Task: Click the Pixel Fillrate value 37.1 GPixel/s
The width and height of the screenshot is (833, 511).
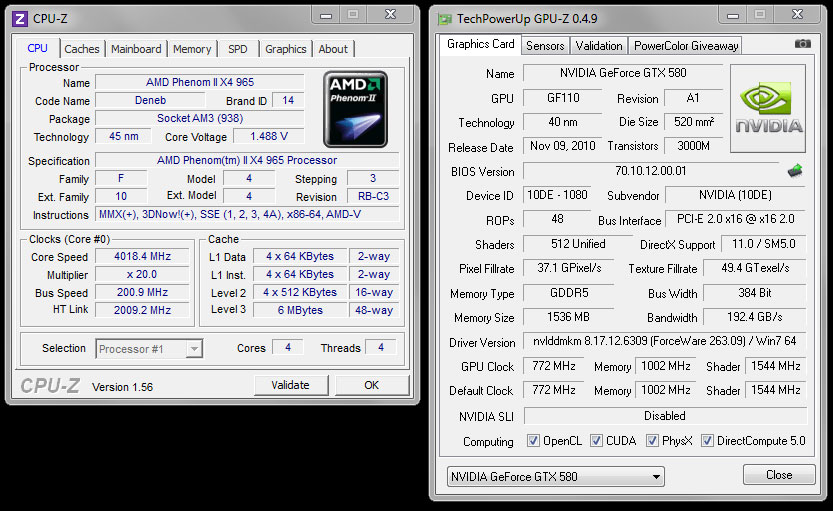Action: coord(568,268)
